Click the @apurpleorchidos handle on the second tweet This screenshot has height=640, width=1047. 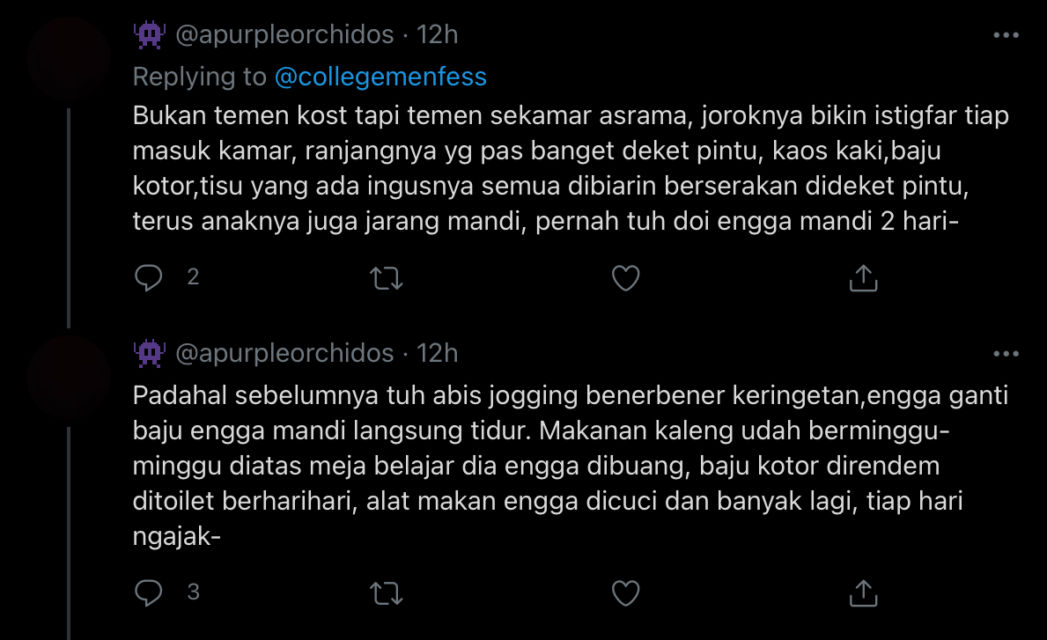285,353
